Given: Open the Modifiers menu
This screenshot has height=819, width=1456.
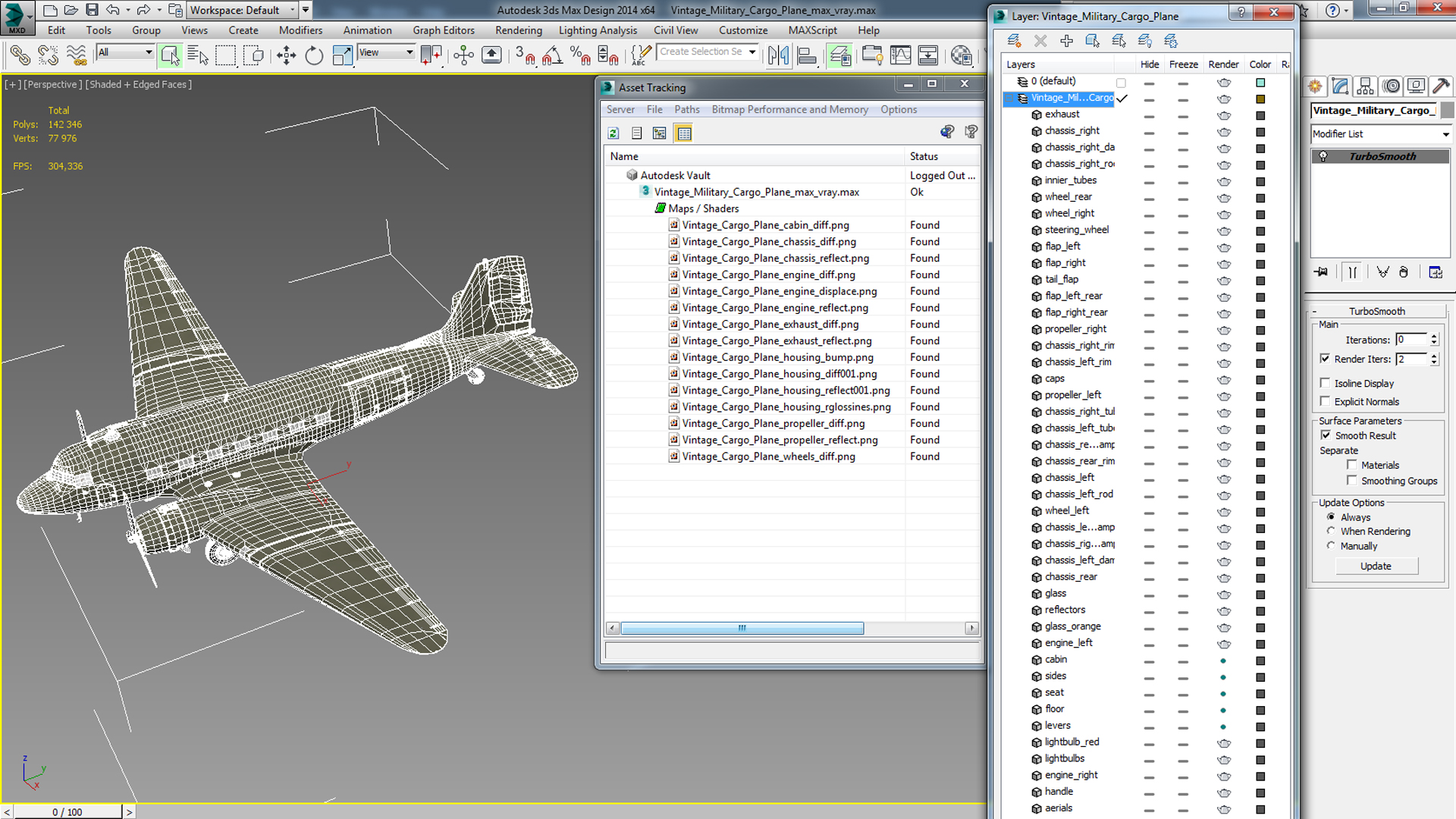Looking at the screenshot, I should [x=300, y=30].
